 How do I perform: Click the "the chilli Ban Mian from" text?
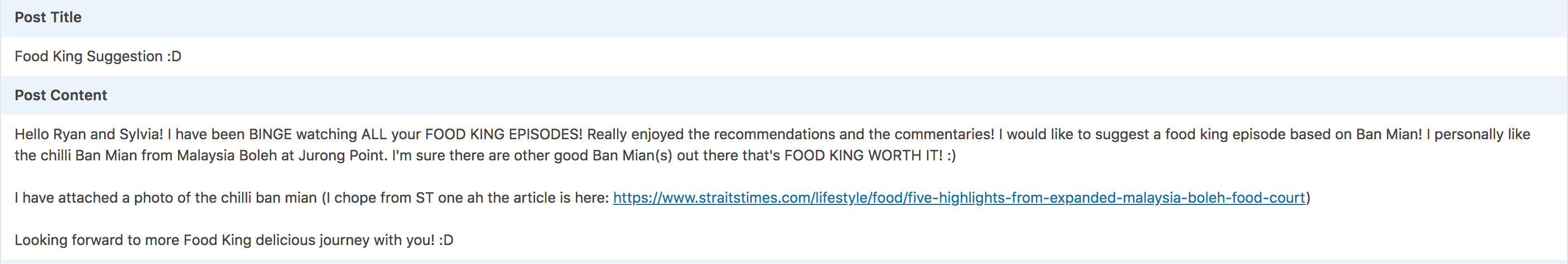pyautogui.click(x=94, y=155)
